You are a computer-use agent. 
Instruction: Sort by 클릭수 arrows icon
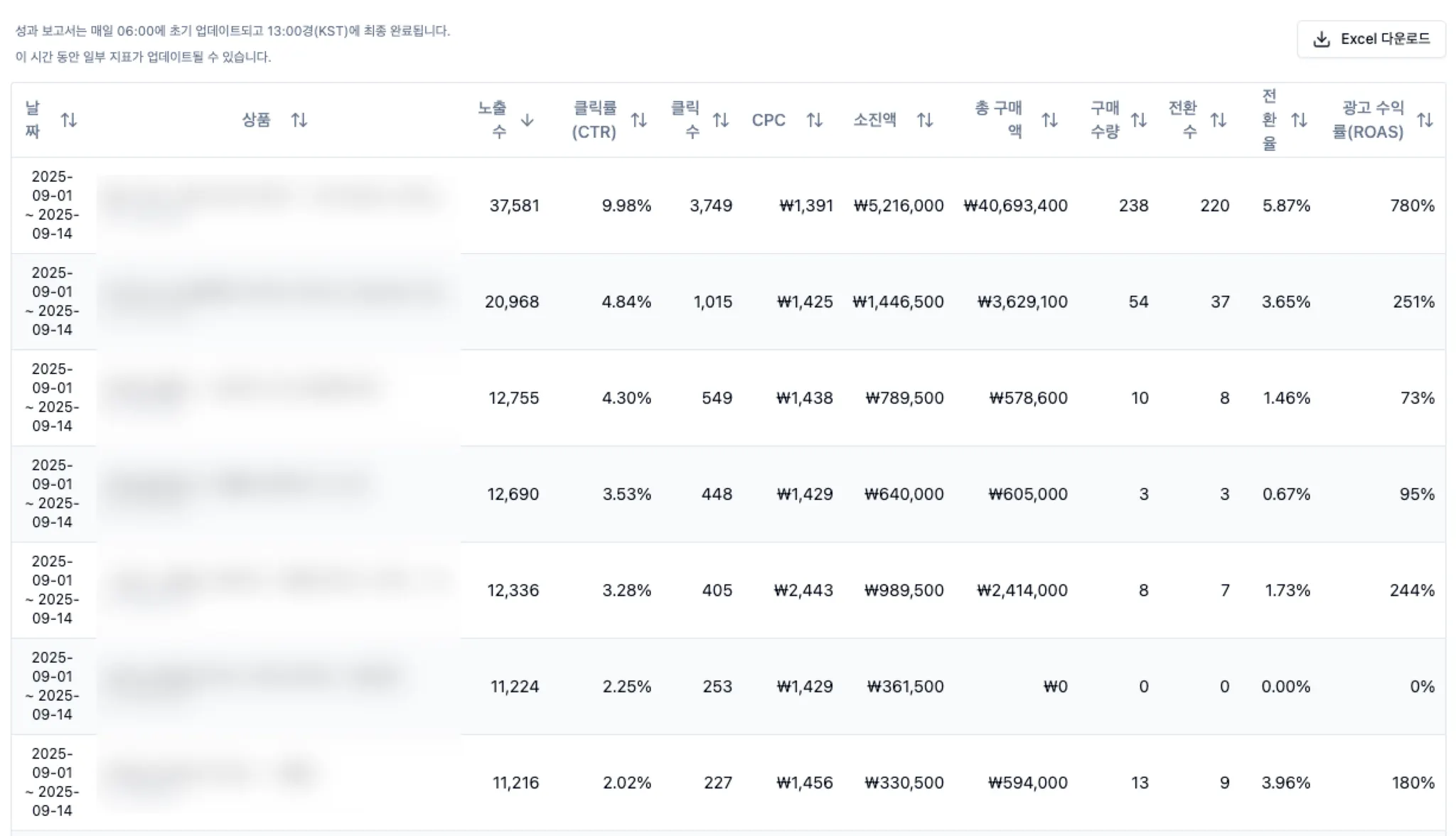pyautogui.click(x=721, y=120)
